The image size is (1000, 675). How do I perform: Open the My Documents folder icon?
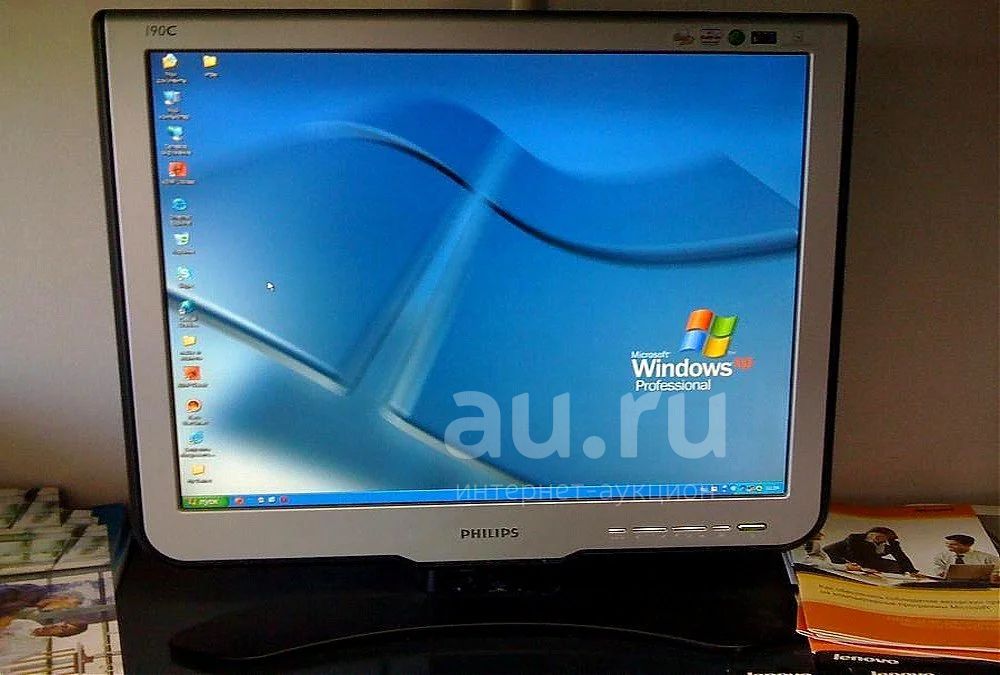pyautogui.click(x=170, y=62)
